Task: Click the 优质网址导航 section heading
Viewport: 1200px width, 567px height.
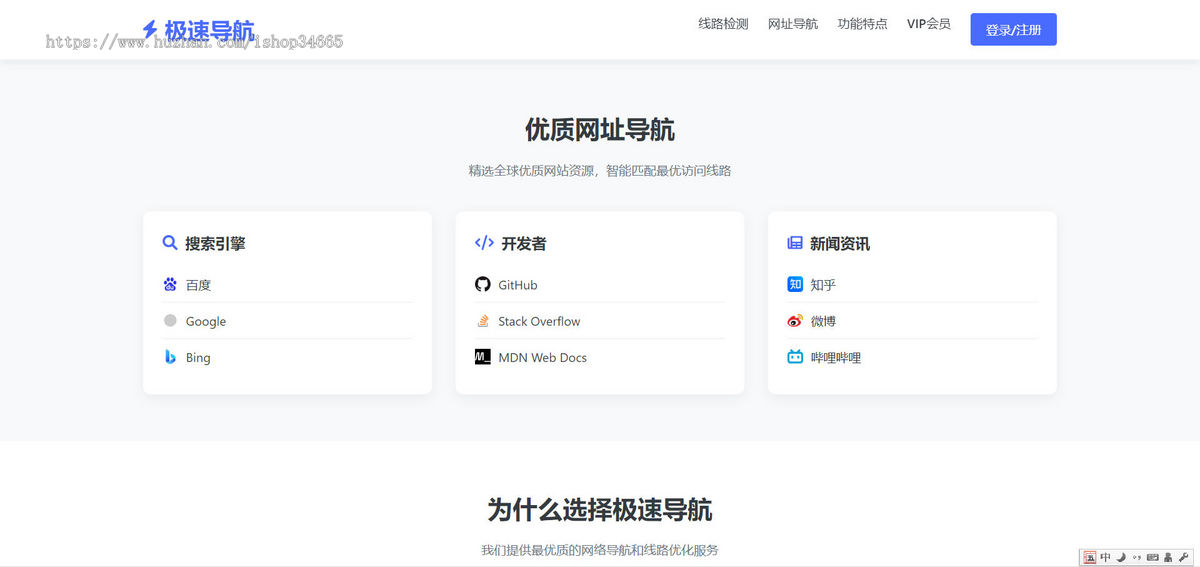Action: [x=600, y=130]
